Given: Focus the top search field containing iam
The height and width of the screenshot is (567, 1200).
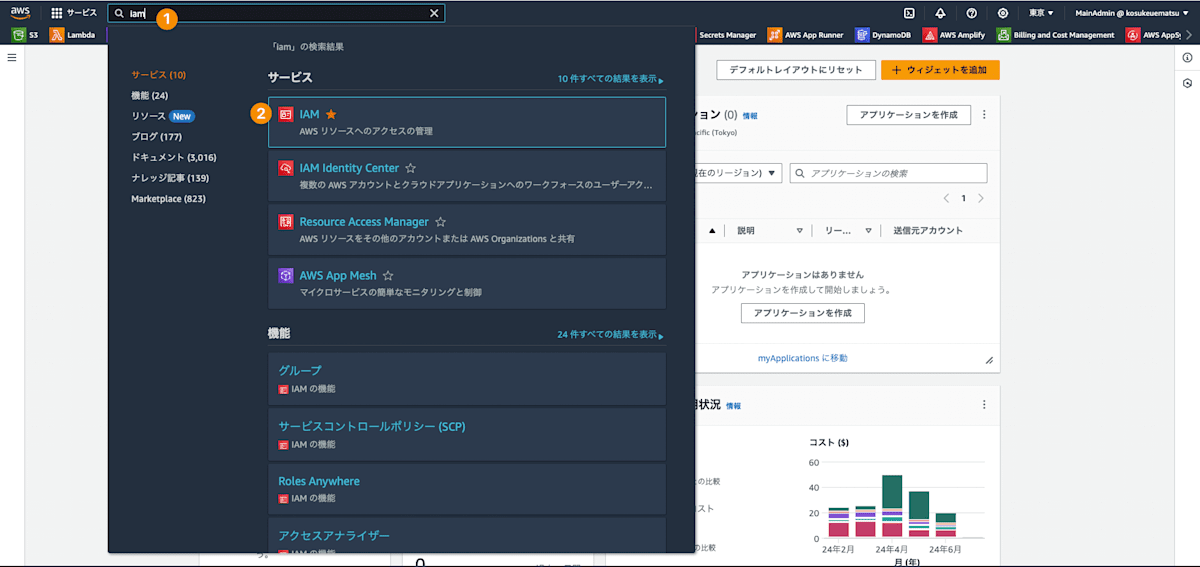Looking at the screenshot, I should 276,13.
